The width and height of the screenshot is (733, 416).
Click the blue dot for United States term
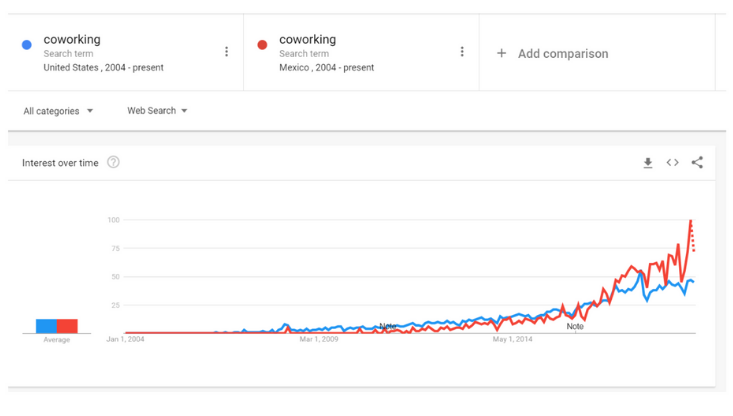(27, 45)
